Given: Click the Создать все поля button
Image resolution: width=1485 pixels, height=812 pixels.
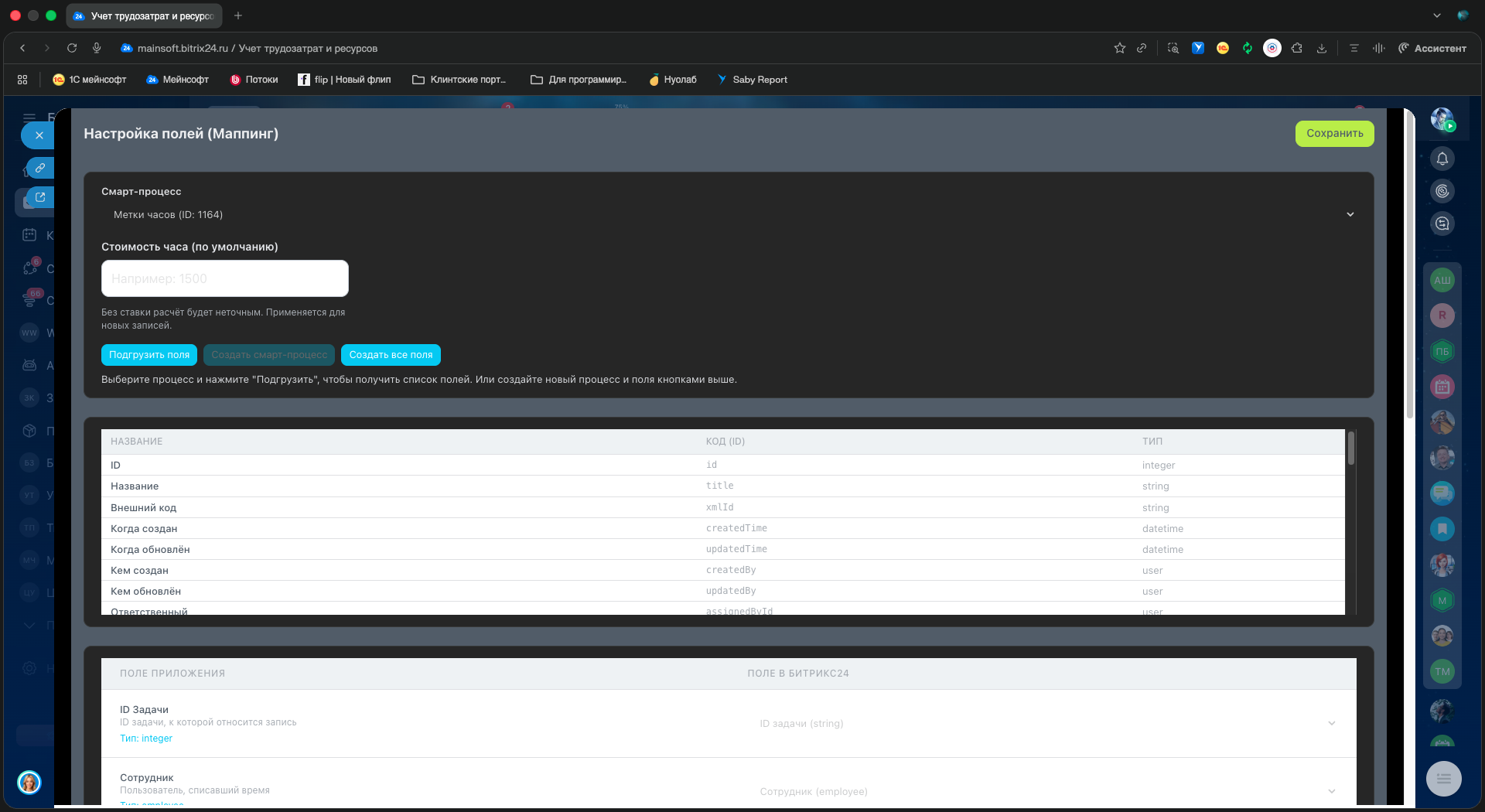Looking at the screenshot, I should tap(391, 355).
